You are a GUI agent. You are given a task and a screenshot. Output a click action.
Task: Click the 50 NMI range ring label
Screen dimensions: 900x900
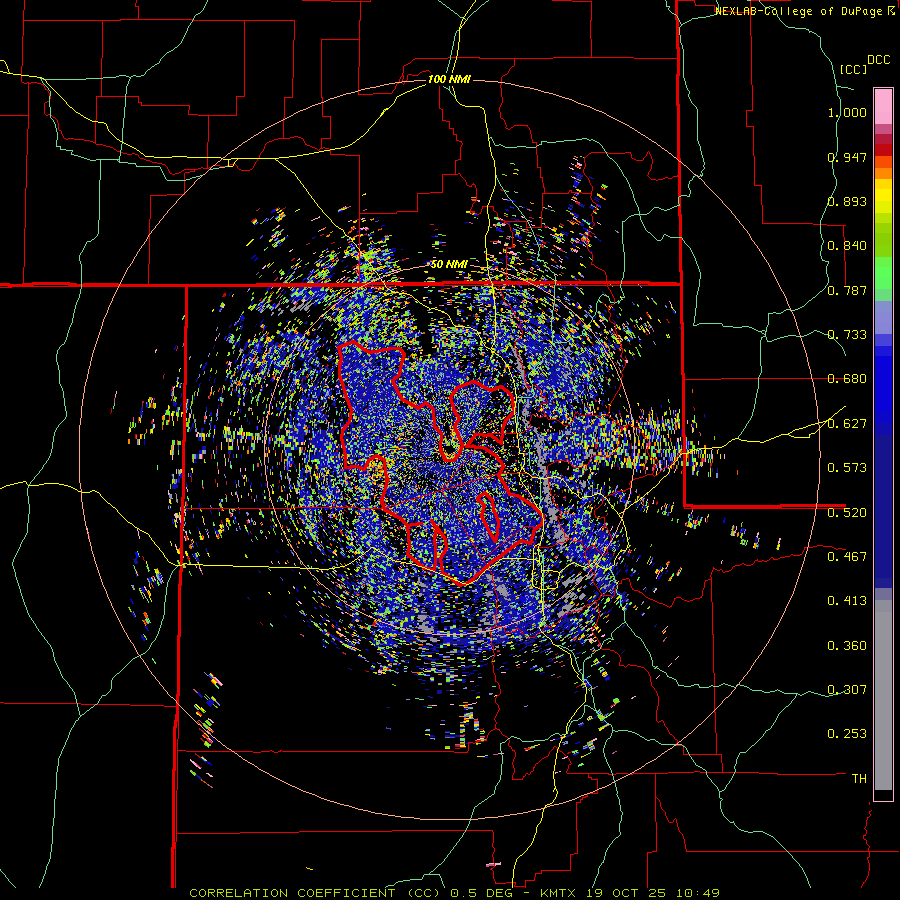click(449, 265)
